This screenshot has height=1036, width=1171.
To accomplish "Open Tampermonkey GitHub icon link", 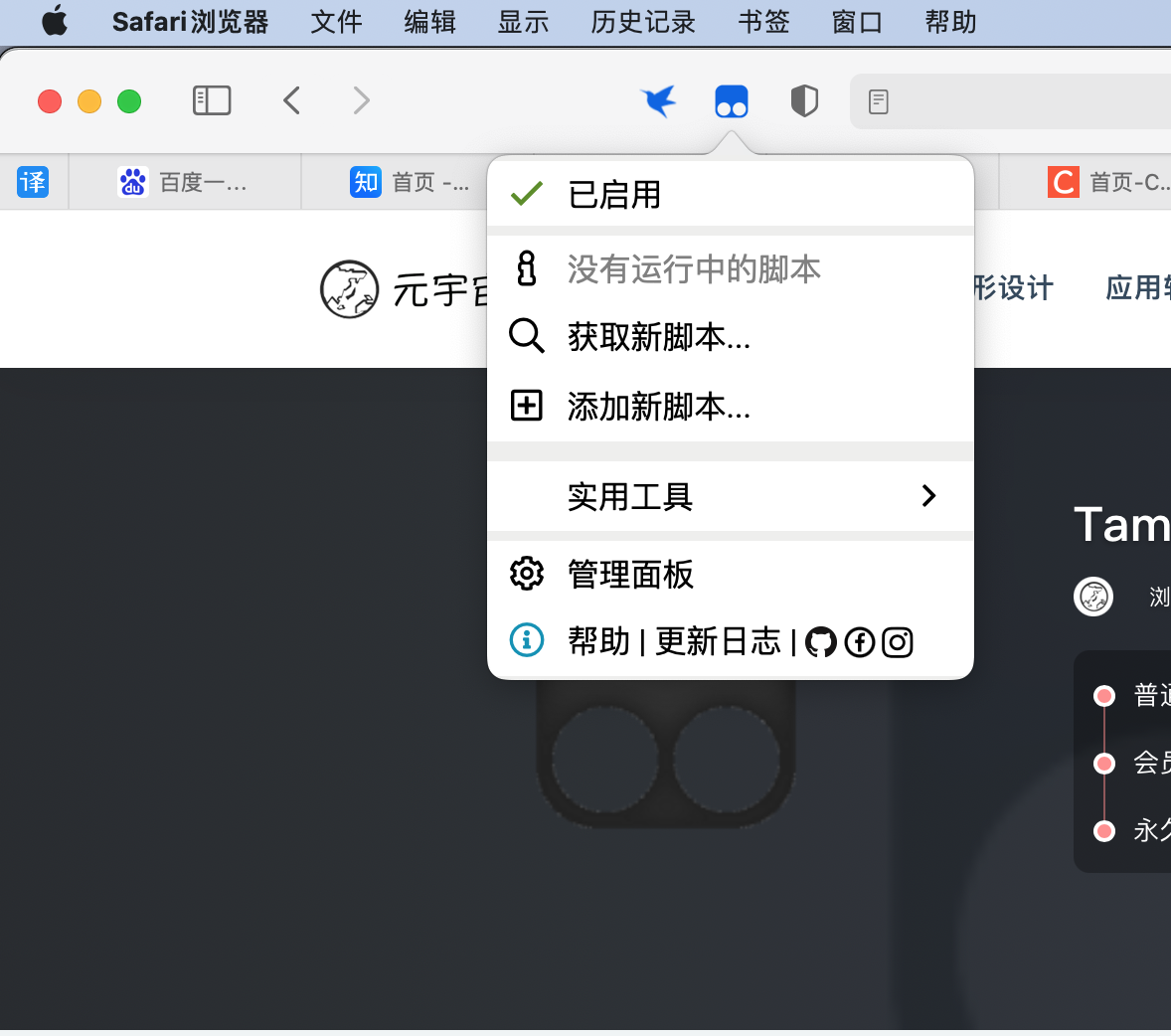I will (820, 642).
